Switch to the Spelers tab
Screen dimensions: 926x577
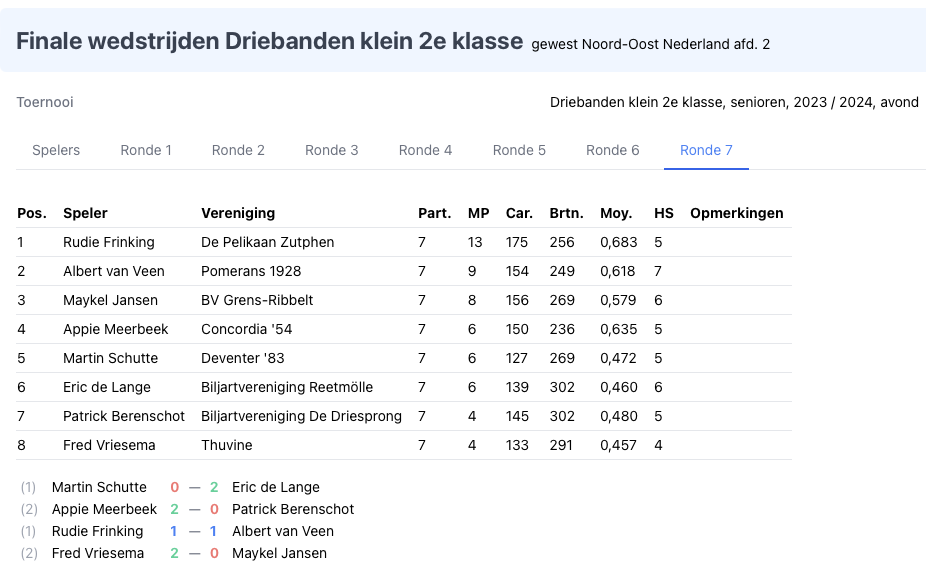tap(56, 150)
